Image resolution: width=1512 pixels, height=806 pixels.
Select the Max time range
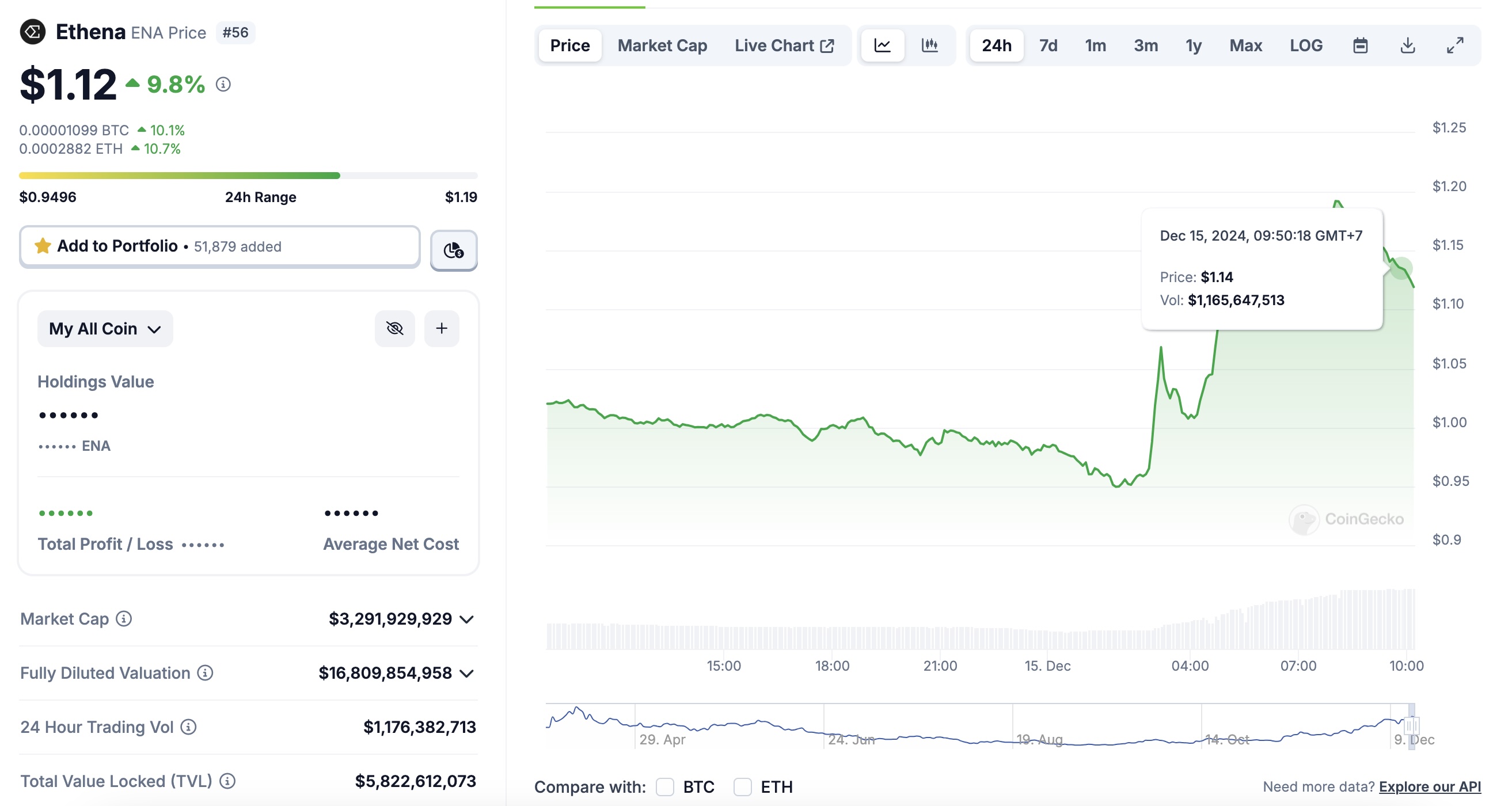(x=1245, y=45)
